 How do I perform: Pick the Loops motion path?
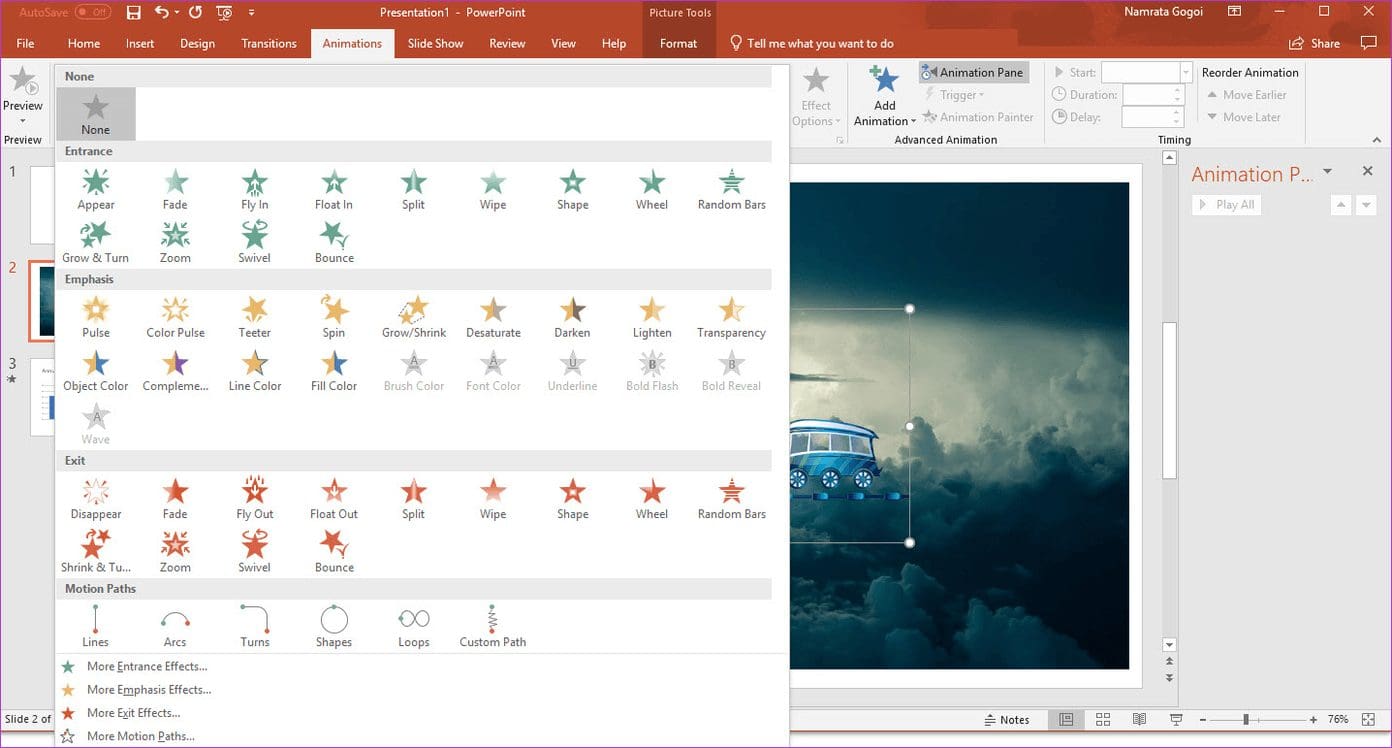coord(413,626)
